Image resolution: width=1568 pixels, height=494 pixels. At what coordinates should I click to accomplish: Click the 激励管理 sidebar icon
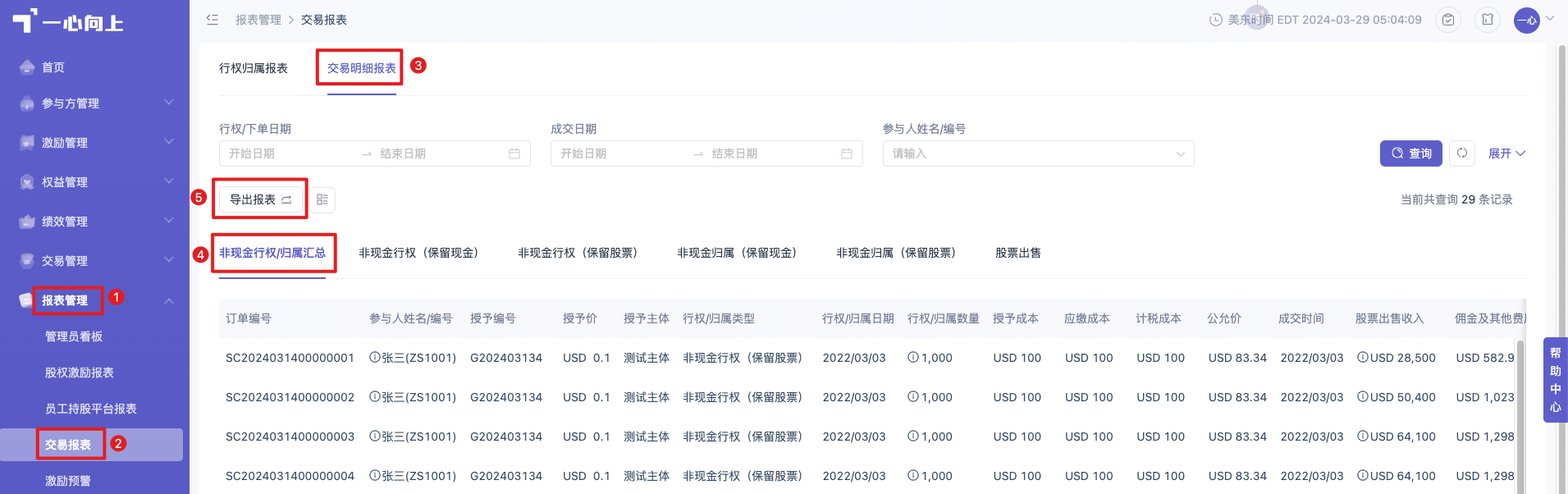tap(27, 143)
